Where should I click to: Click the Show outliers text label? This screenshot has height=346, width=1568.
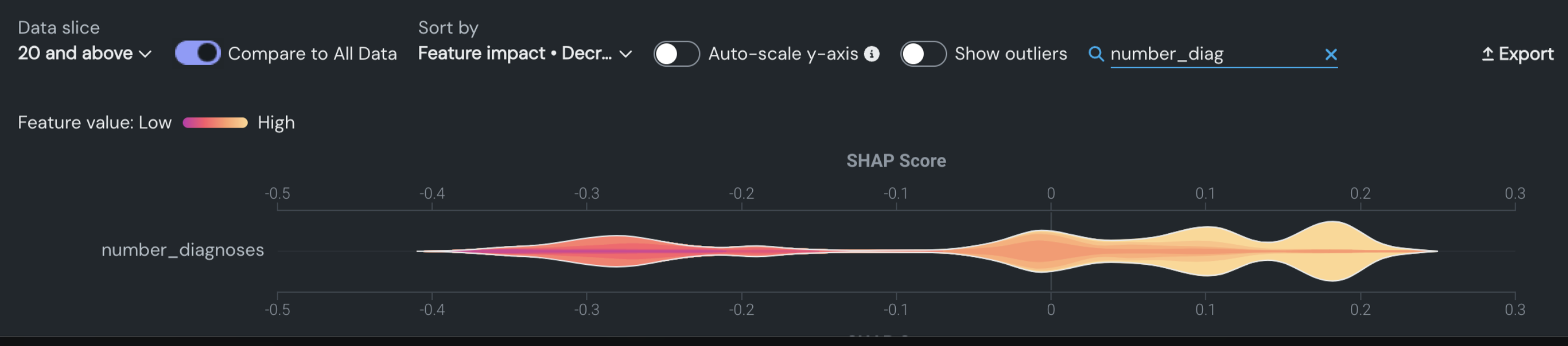[1010, 54]
